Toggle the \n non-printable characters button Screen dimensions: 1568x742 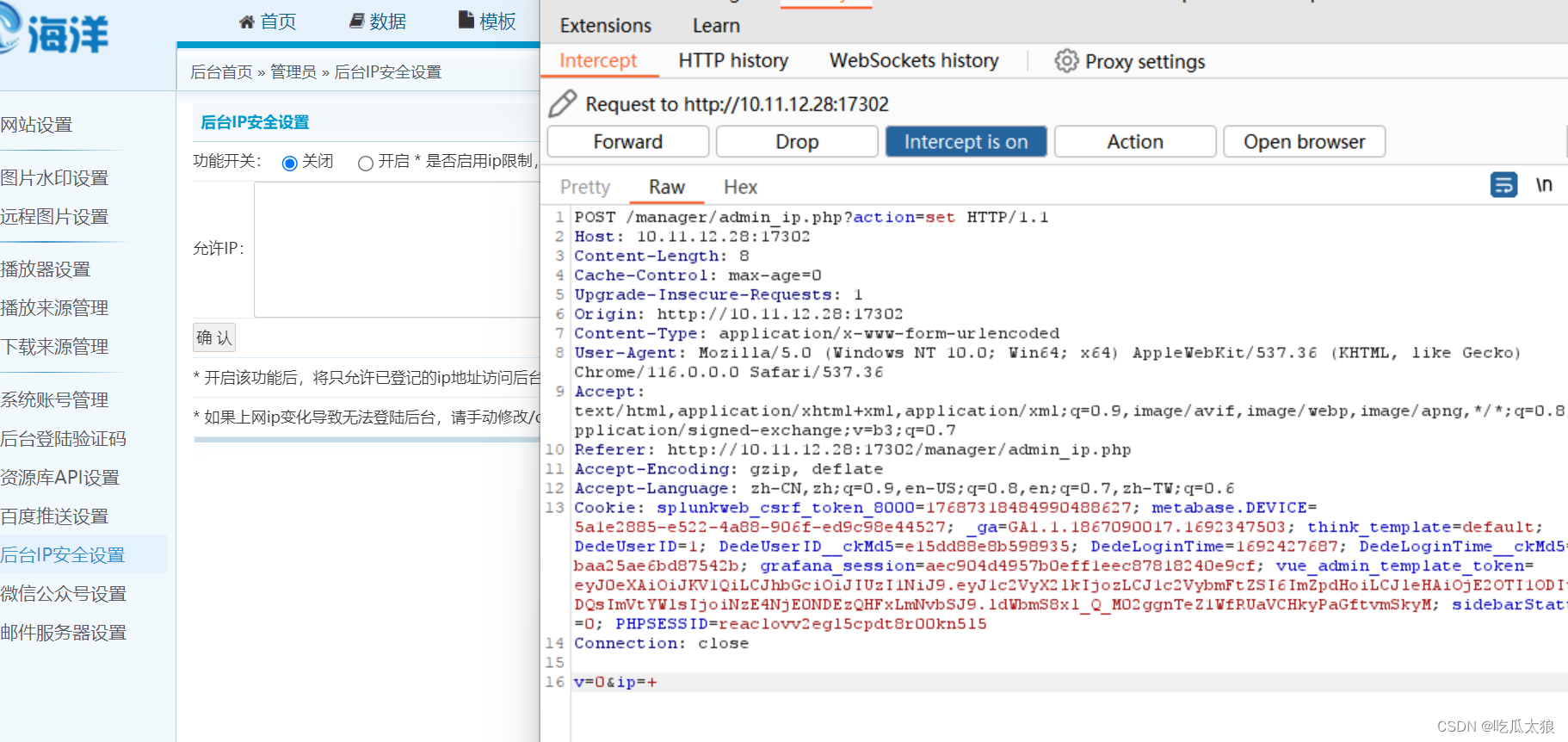click(x=1544, y=185)
